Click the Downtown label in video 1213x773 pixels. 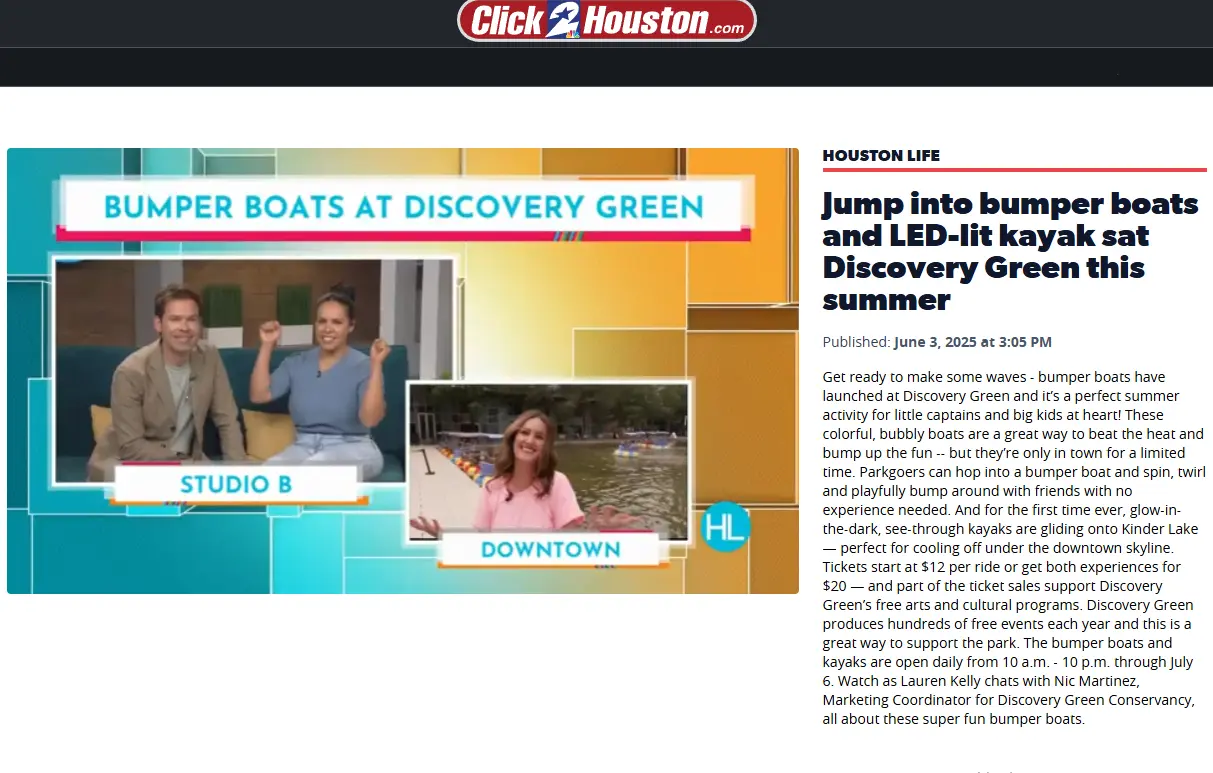tap(550, 549)
